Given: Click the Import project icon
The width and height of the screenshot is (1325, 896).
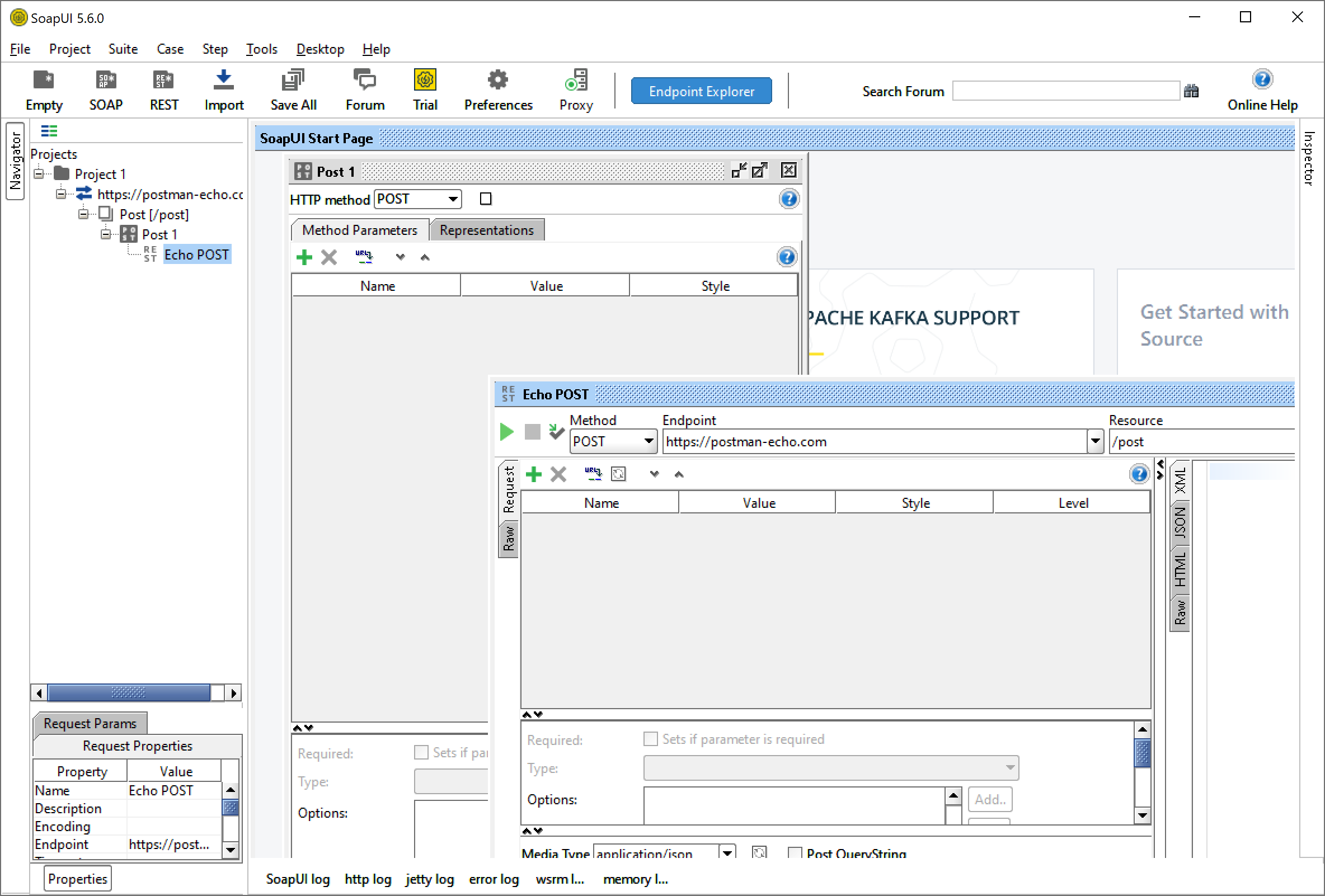Looking at the screenshot, I should 223,80.
